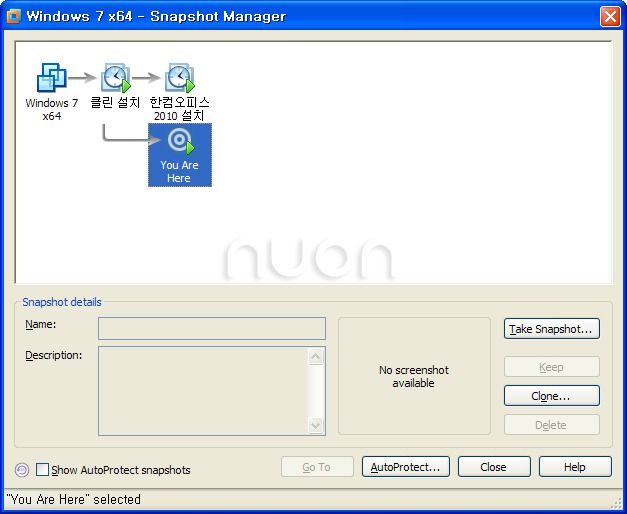The height and width of the screenshot is (514, 627).
Task: Click the 한컴오피스 2010 설치 label text
Action: (x=180, y=109)
